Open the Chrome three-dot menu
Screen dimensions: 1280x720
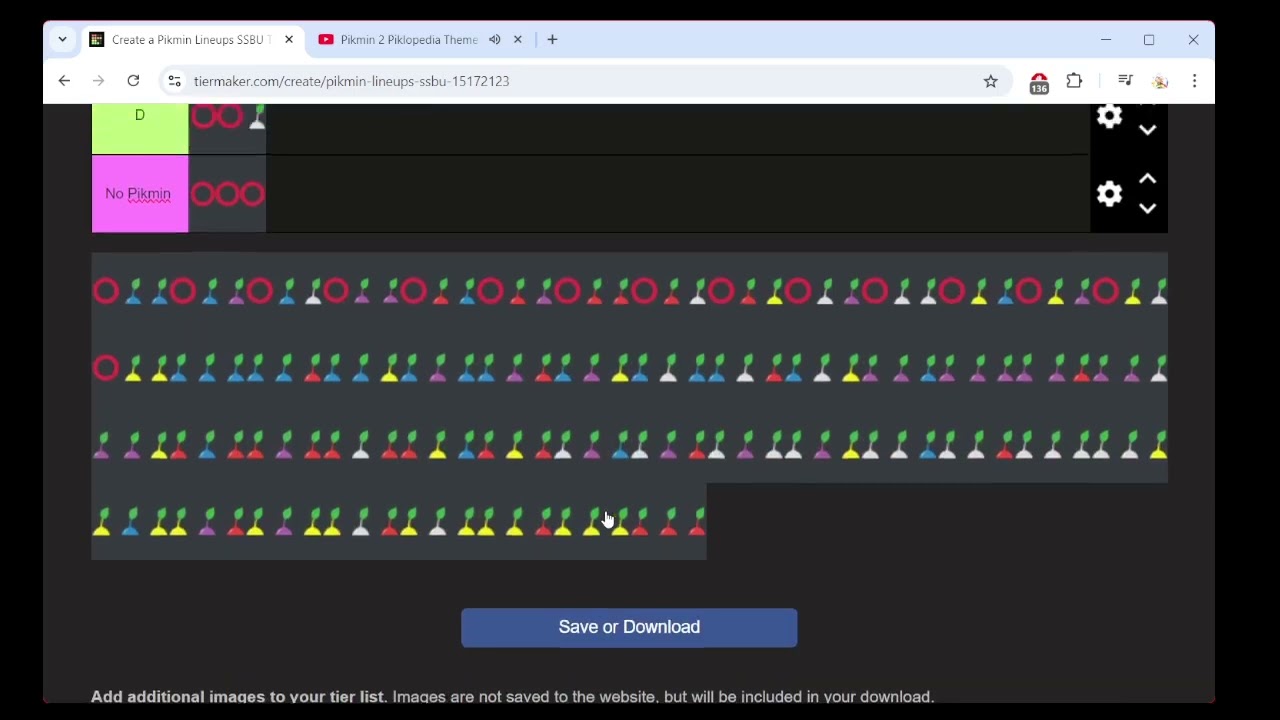(1195, 81)
